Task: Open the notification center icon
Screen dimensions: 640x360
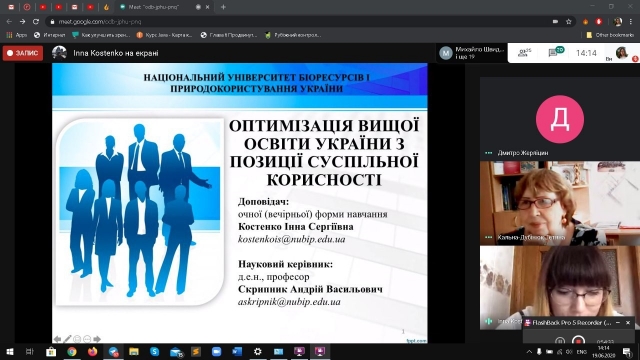Action: [627, 351]
